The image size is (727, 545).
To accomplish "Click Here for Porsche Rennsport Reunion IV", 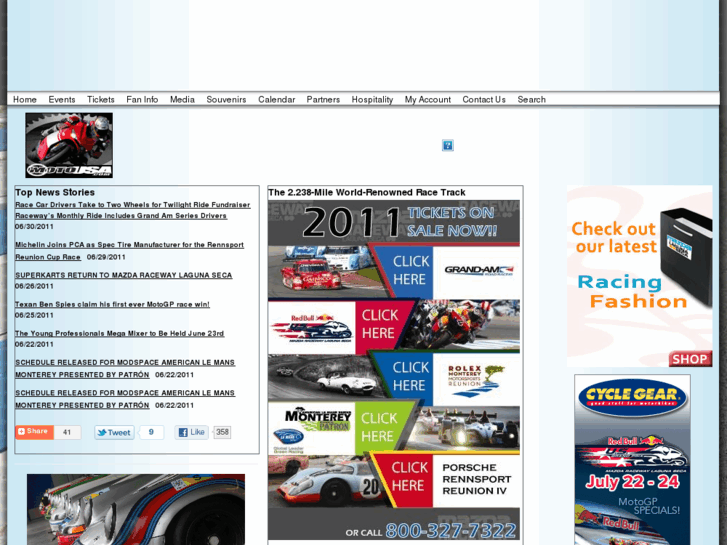I will 409,477.
